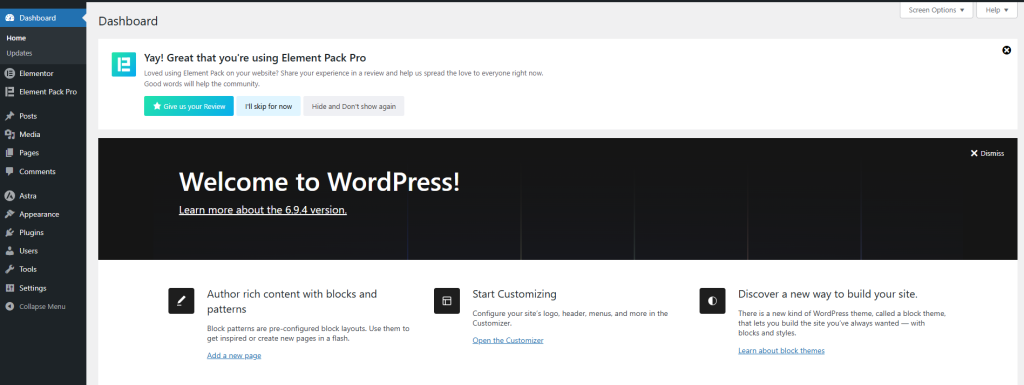Viewport: 1024px width, 385px height.
Task: Click the Appearance paintbrush icon
Action: point(9,214)
